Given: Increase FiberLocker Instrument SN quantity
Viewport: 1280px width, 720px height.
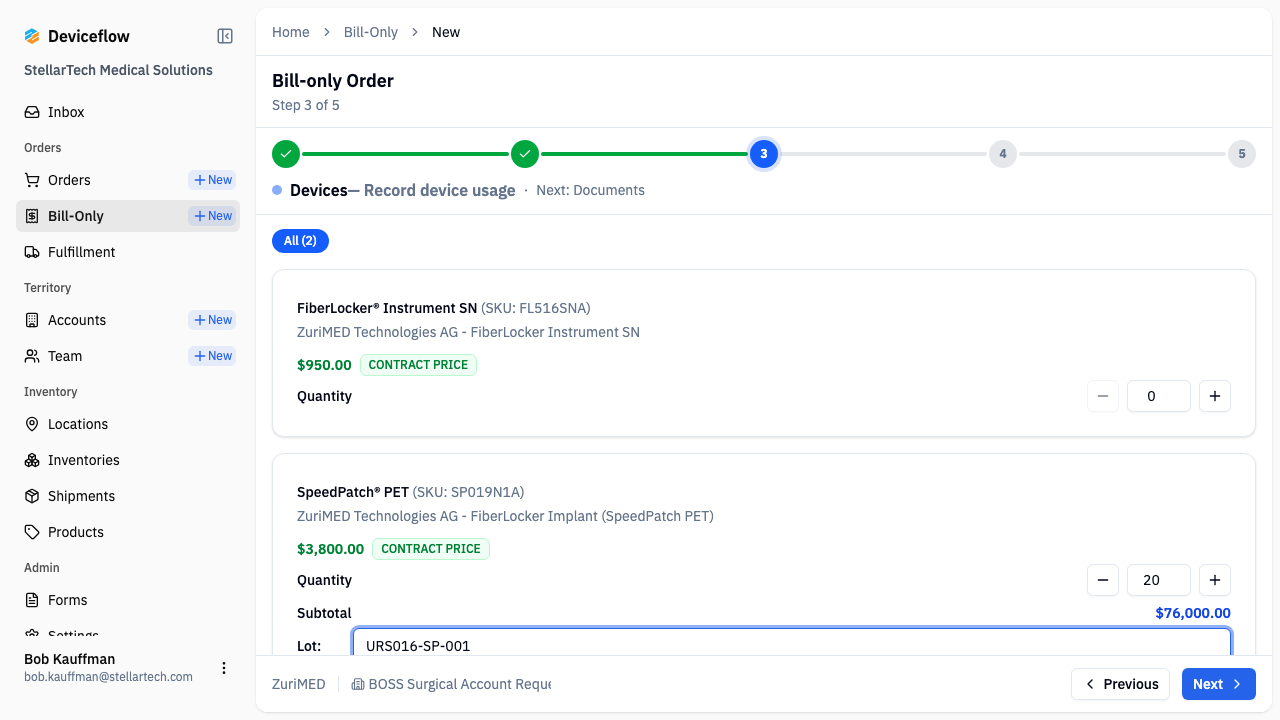Looking at the screenshot, I should pos(1215,396).
